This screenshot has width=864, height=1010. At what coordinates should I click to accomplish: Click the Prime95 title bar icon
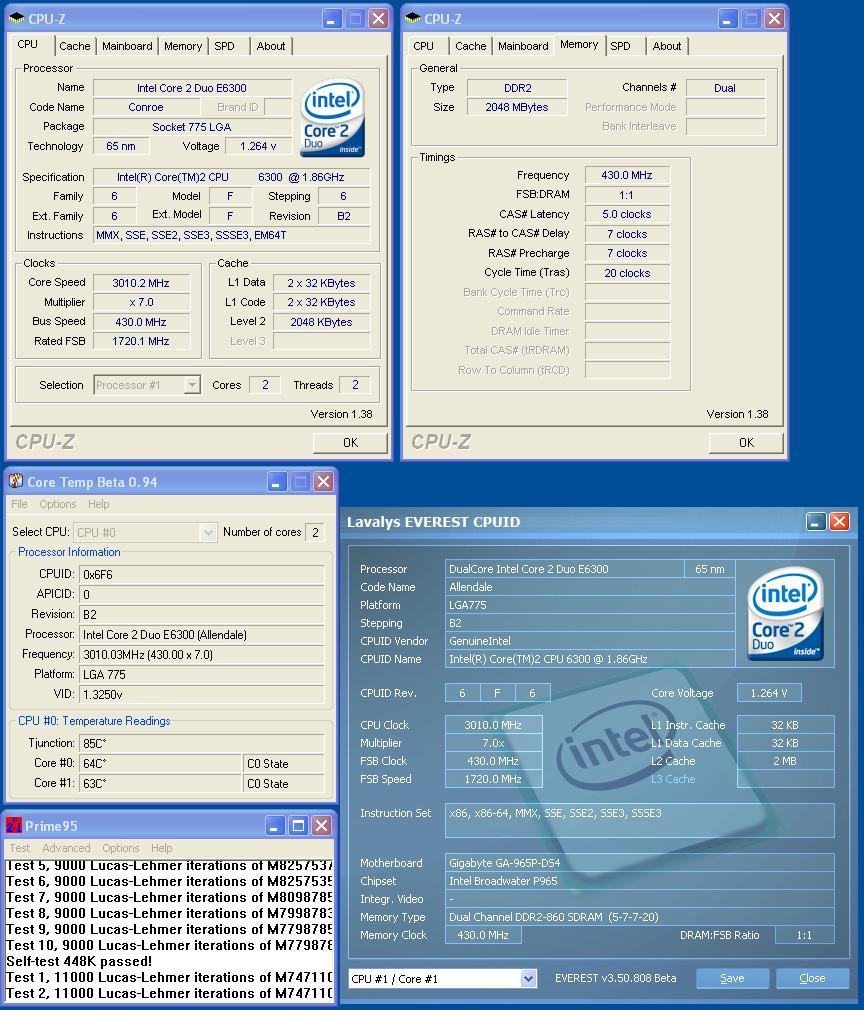tap(14, 825)
